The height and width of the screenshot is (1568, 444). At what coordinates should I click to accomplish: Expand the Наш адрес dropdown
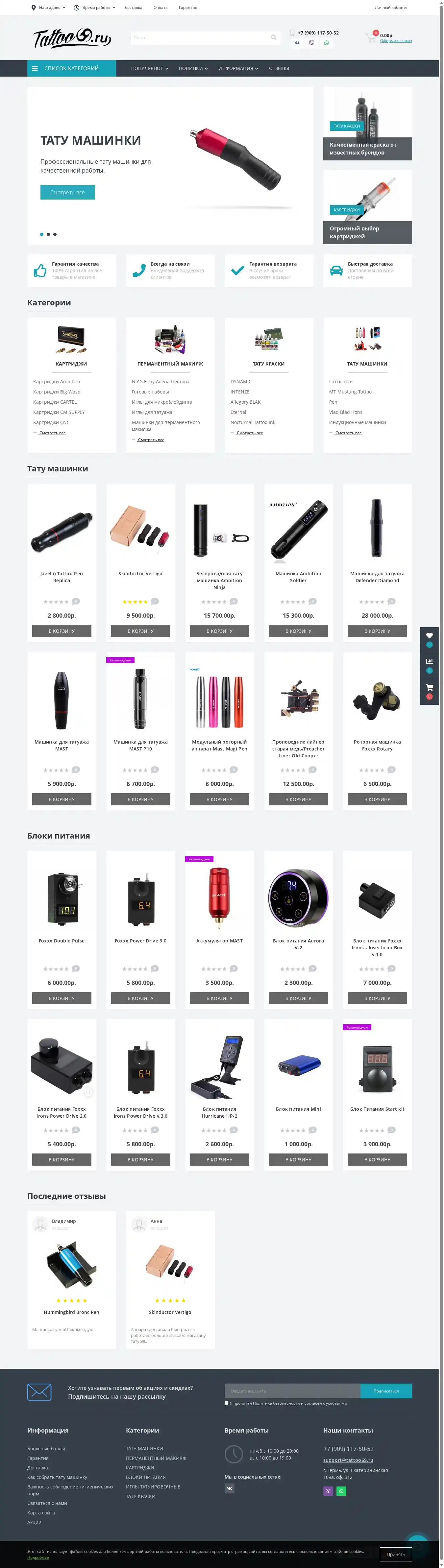point(48,7)
